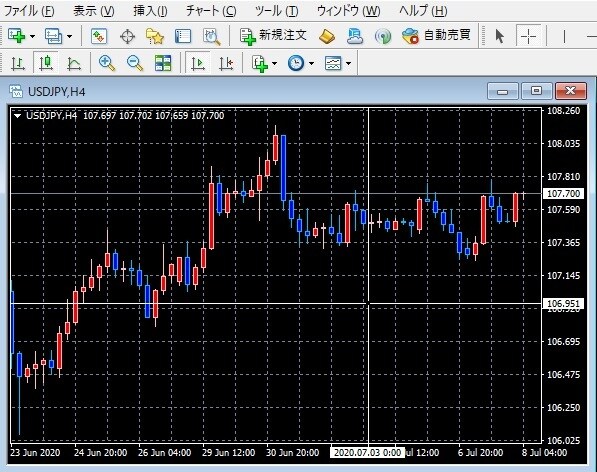Open the Strategy Tester magnifier icon
Screen dimensions: 597x472
coord(212,37)
